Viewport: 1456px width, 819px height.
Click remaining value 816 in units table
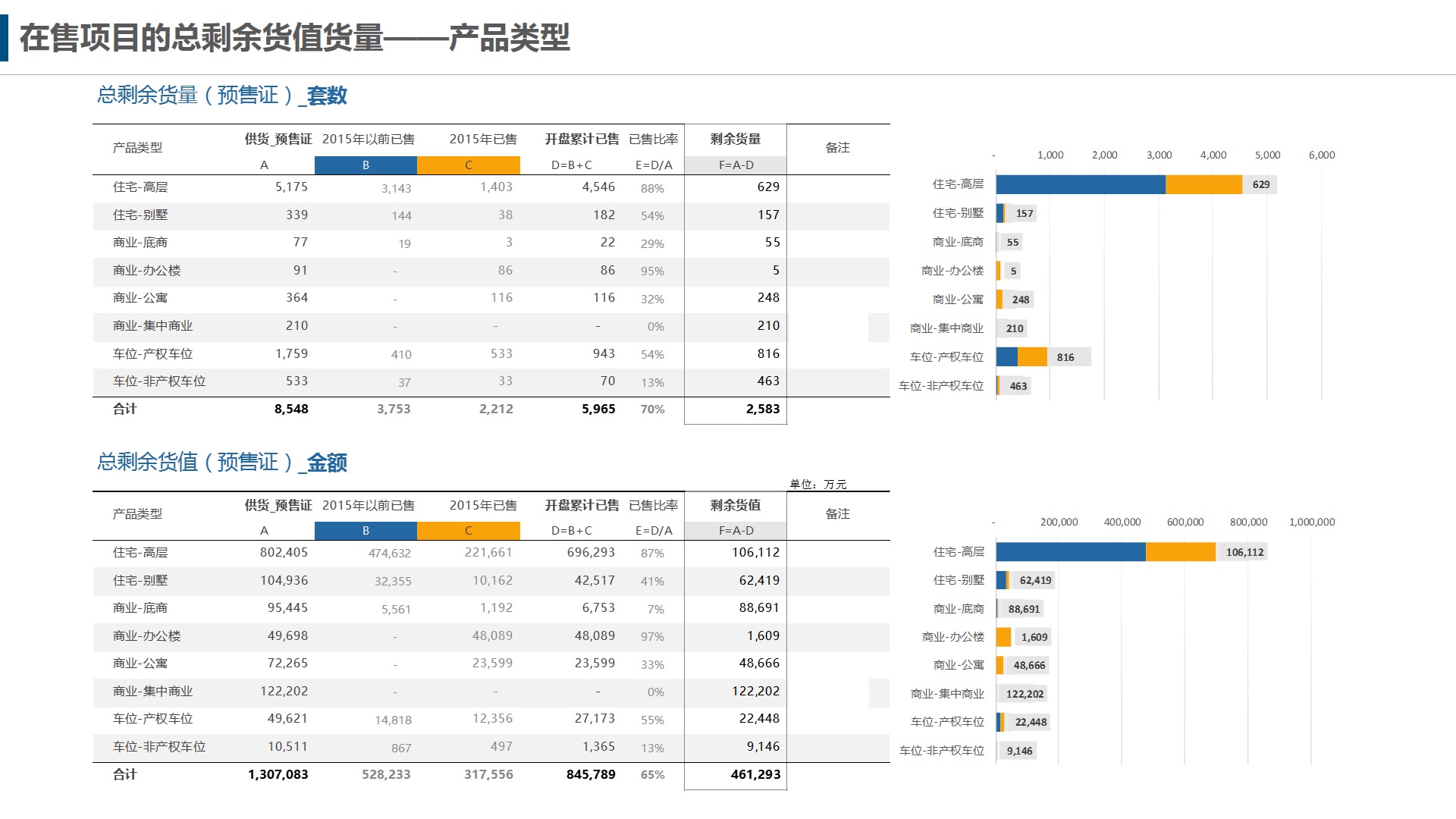click(768, 353)
